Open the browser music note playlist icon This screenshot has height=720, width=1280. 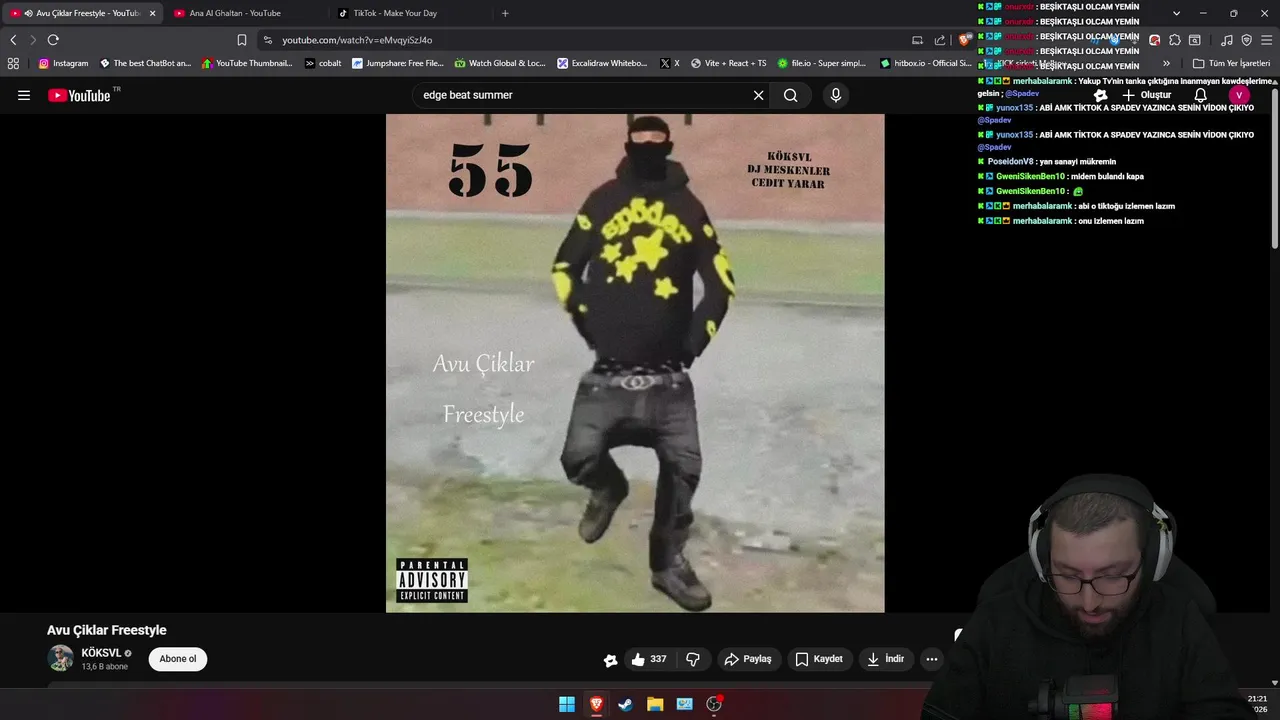(x=1227, y=40)
